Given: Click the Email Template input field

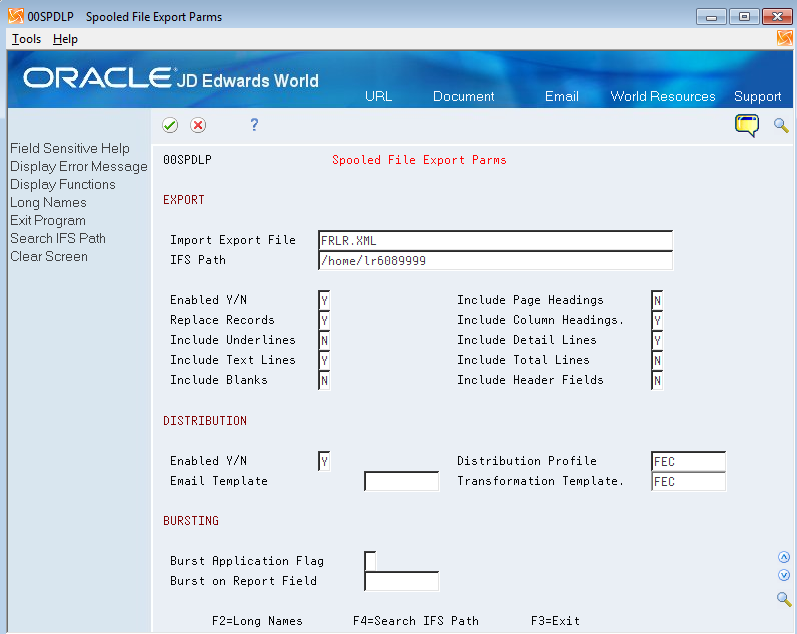Looking at the screenshot, I should pos(402,481).
